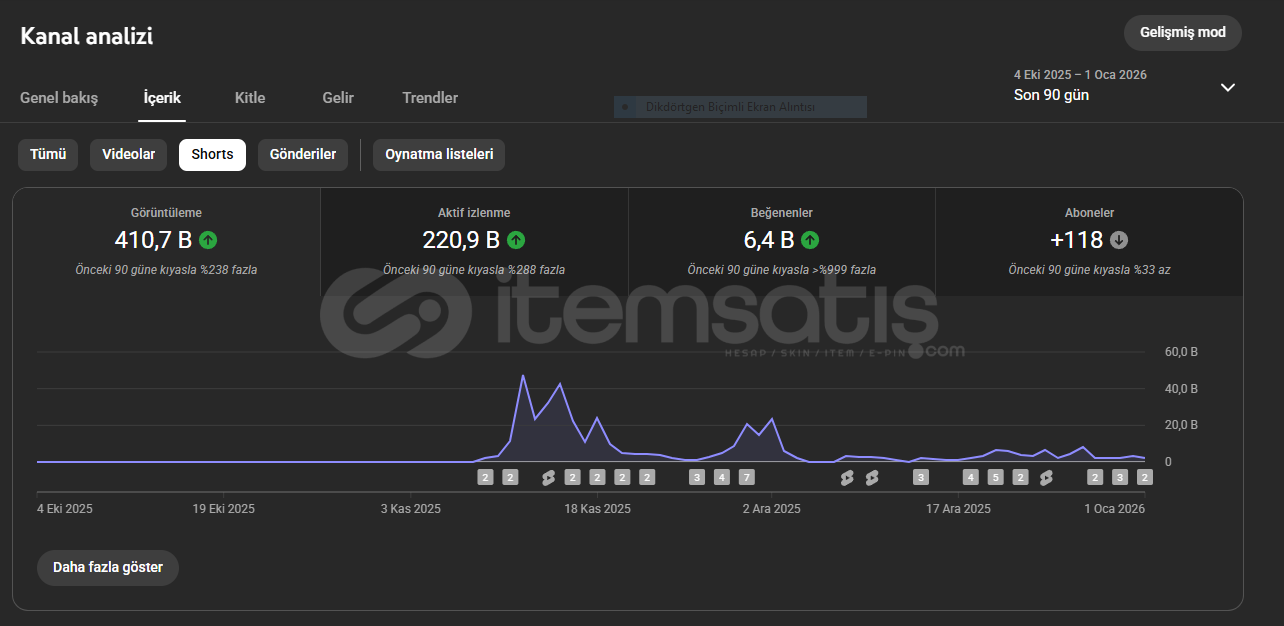Viewport: 1284px width, 626px height.
Task: Click grey down arrow beside +118 subscribers
Action: (x=1119, y=240)
